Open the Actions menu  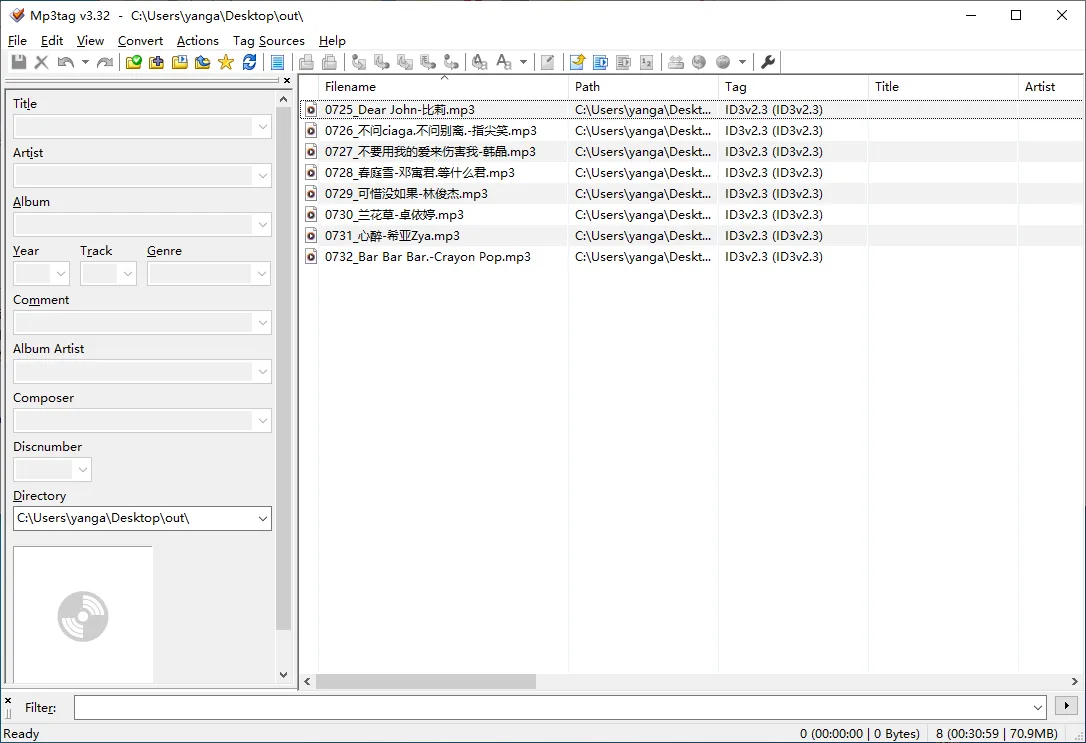[197, 41]
